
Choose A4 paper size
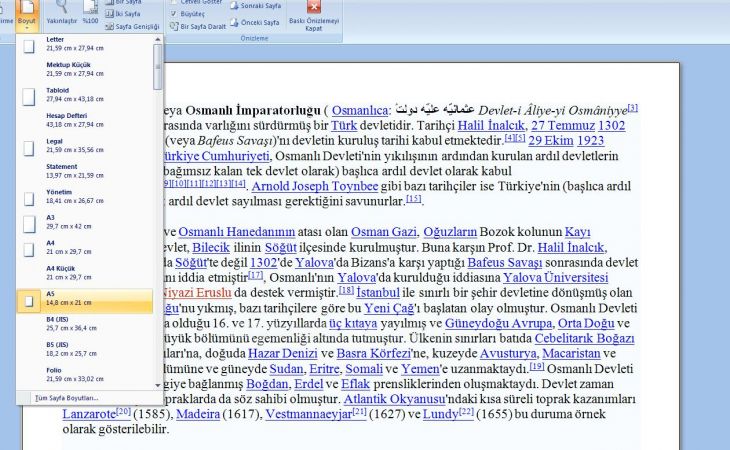pyautogui.click(x=84, y=247)
